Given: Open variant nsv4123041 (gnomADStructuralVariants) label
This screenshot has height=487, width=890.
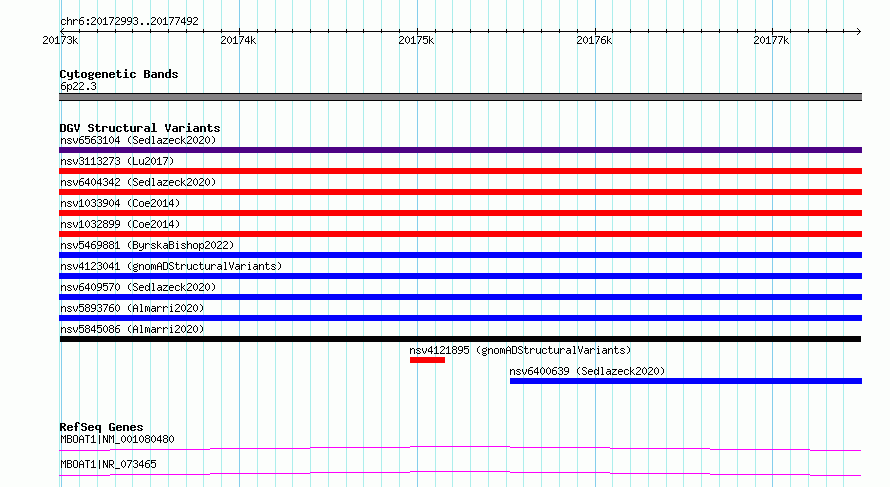Looking at the screenshot, I should click(171, 266).
